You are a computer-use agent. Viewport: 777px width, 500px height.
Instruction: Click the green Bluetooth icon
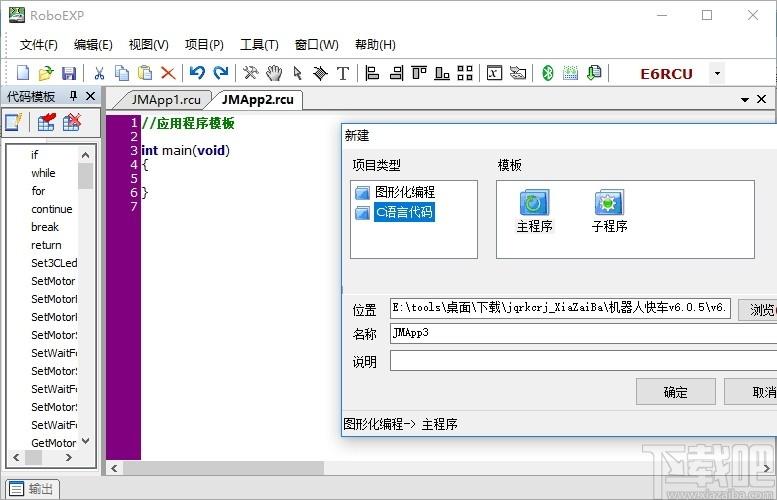tap(548, 73)
